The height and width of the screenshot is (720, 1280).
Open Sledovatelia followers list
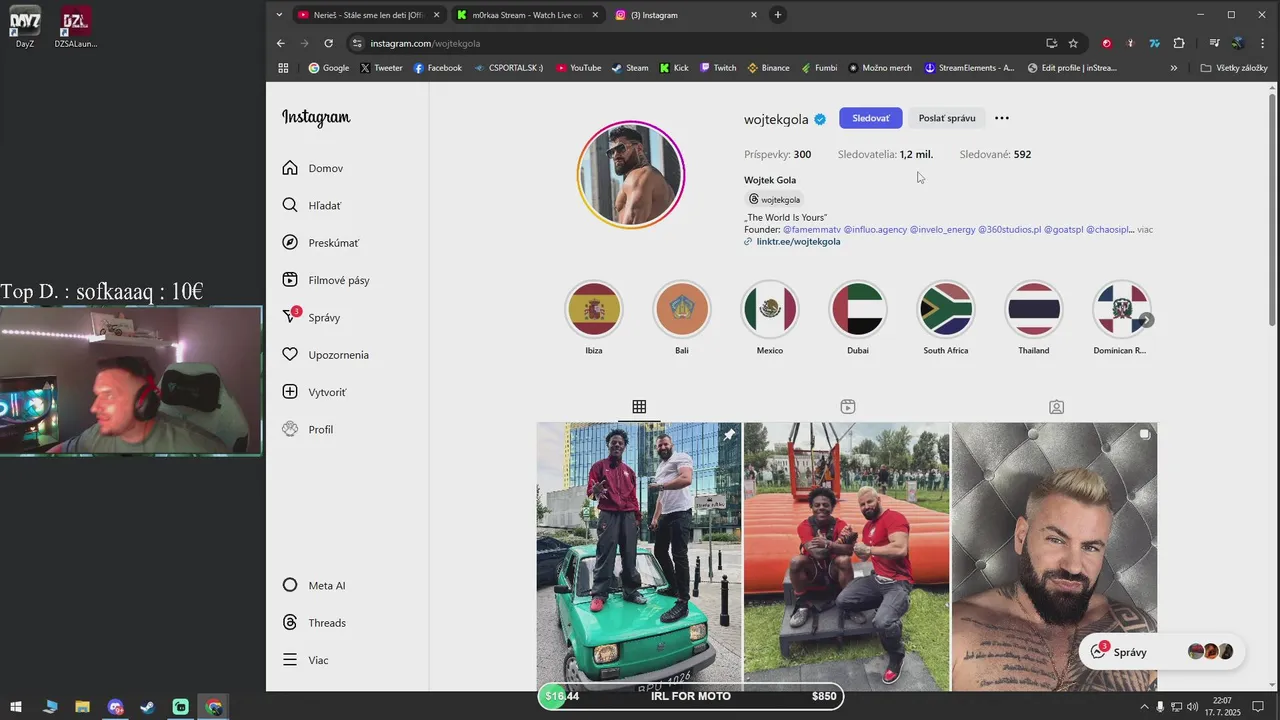click(885, 154)
